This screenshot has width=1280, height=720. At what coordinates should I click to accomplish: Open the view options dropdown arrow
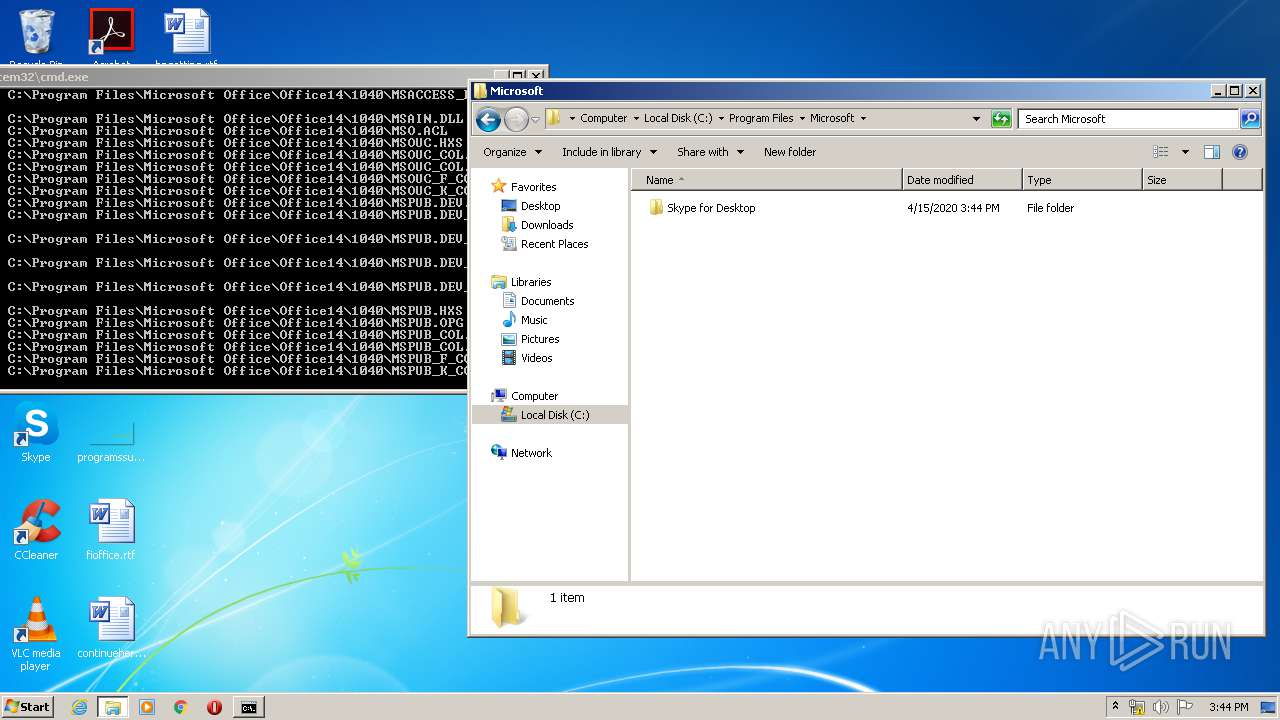tap(1185, 152)
